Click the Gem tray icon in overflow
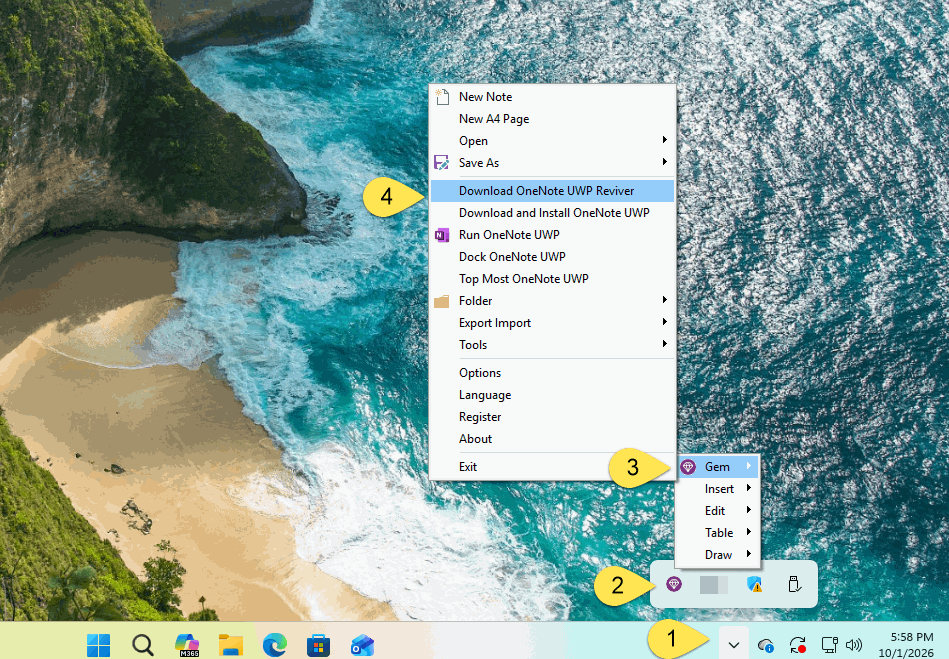Image resolution: width=949 pixels, height=659 pixels. coord(674,584)
